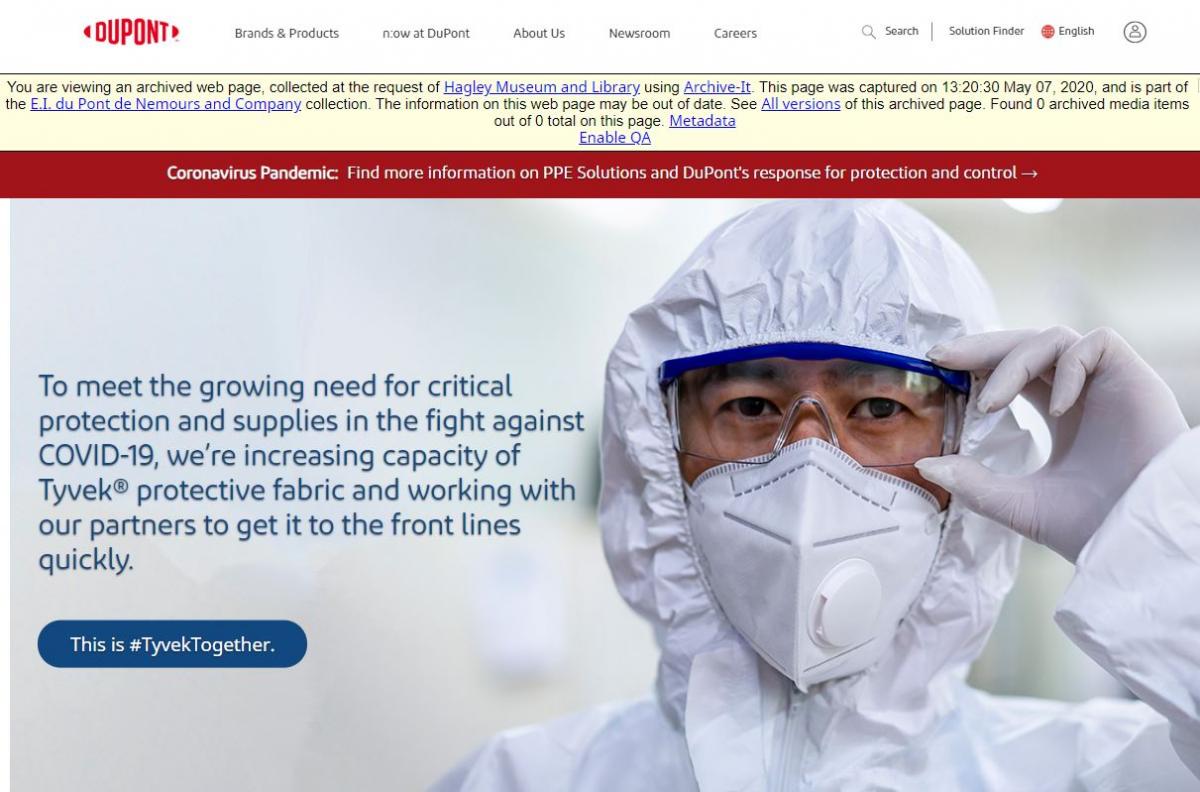Open the Archive-It link
The width and height of the screenshot is (1200, 792).
point(717,87)
